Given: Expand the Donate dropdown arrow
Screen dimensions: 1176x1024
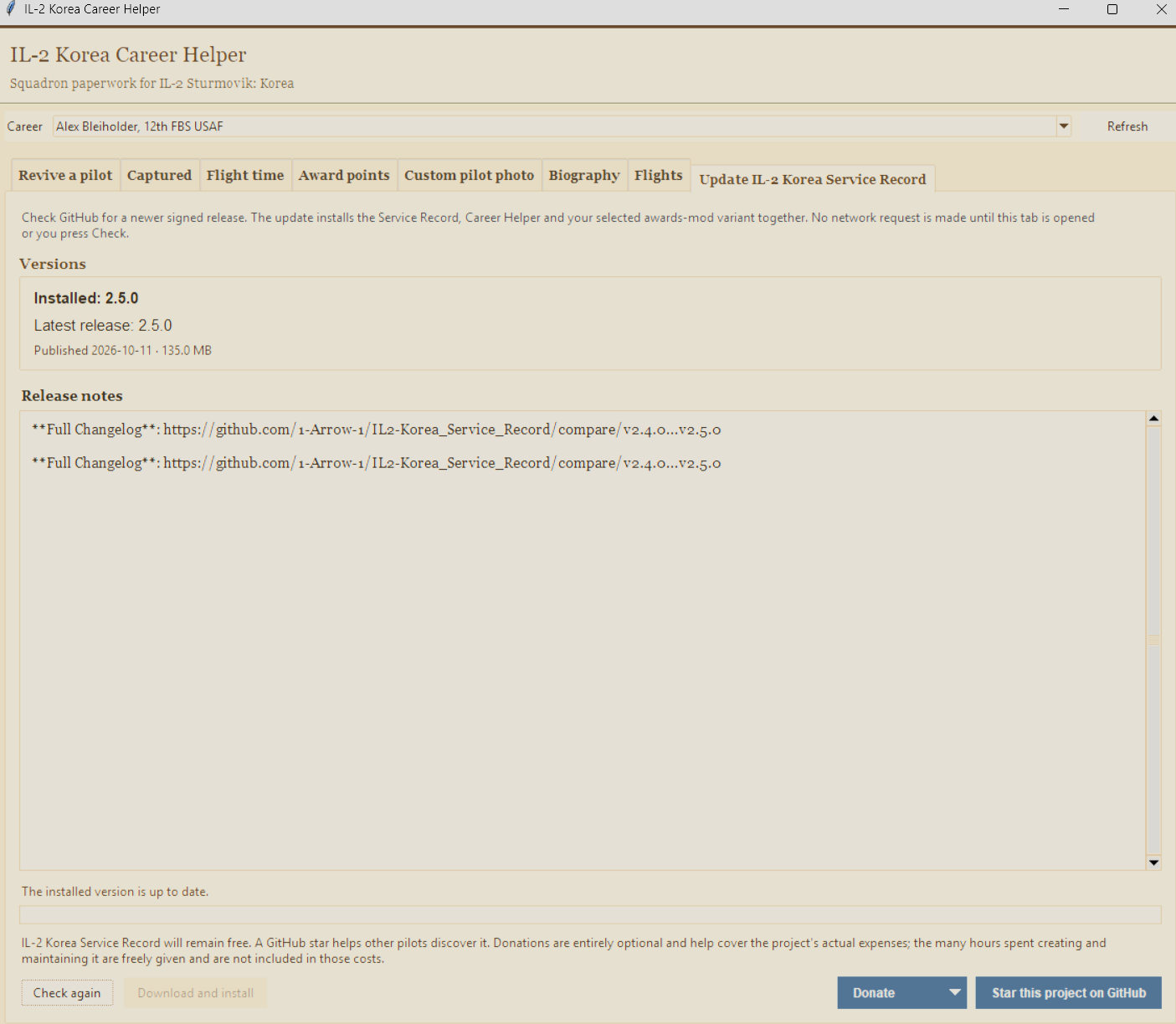Looking at the screenshot, I should click(x=954, y=993).
